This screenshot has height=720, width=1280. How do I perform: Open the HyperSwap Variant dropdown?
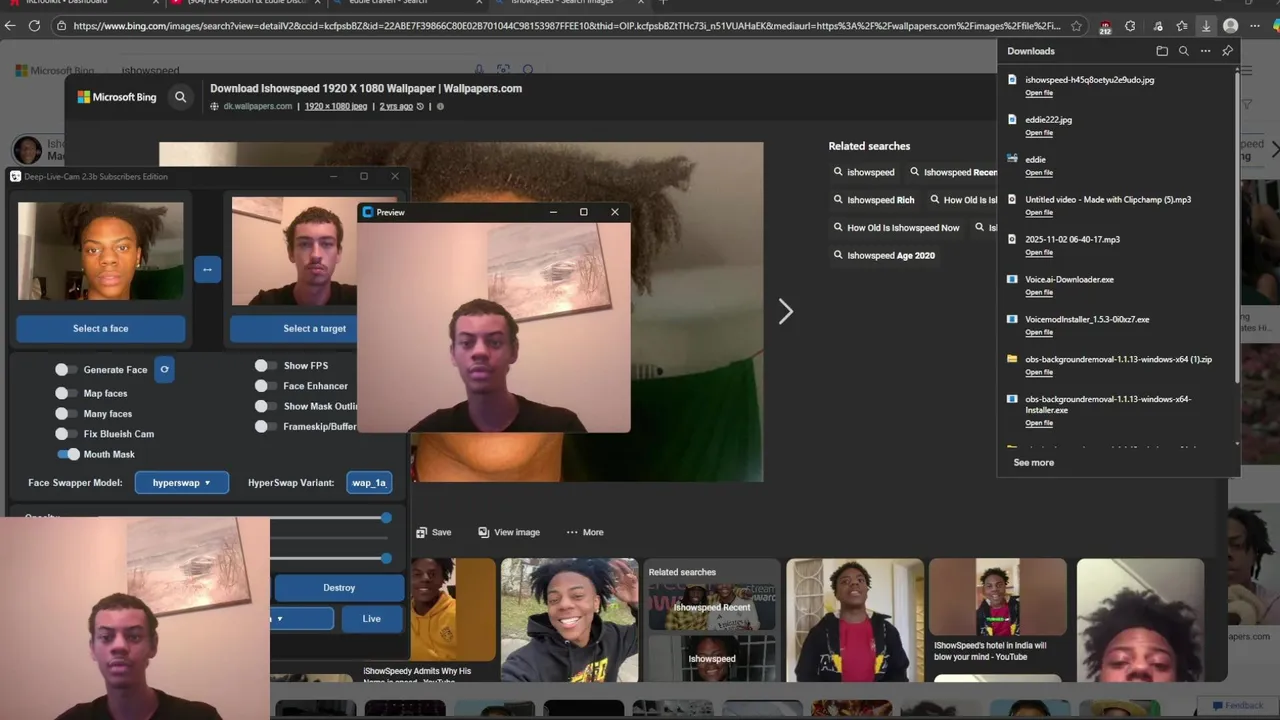click(368, 483)
